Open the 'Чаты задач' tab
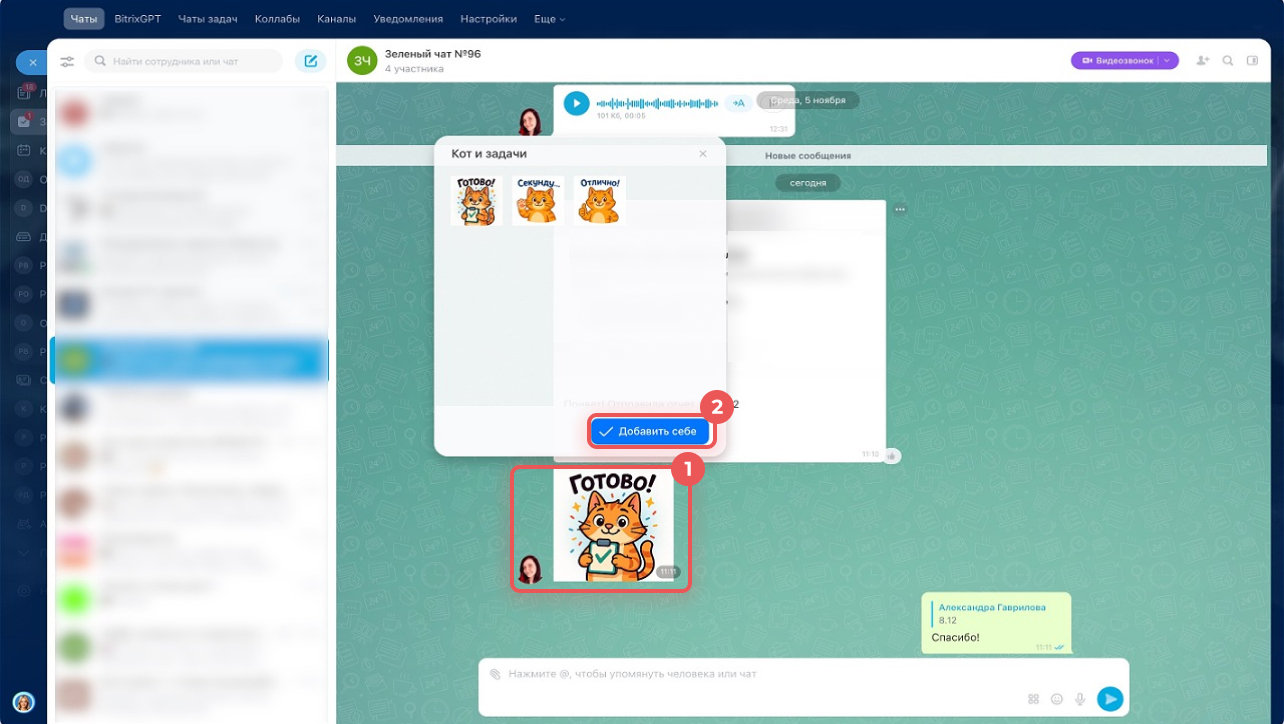 tap(208, 19)
